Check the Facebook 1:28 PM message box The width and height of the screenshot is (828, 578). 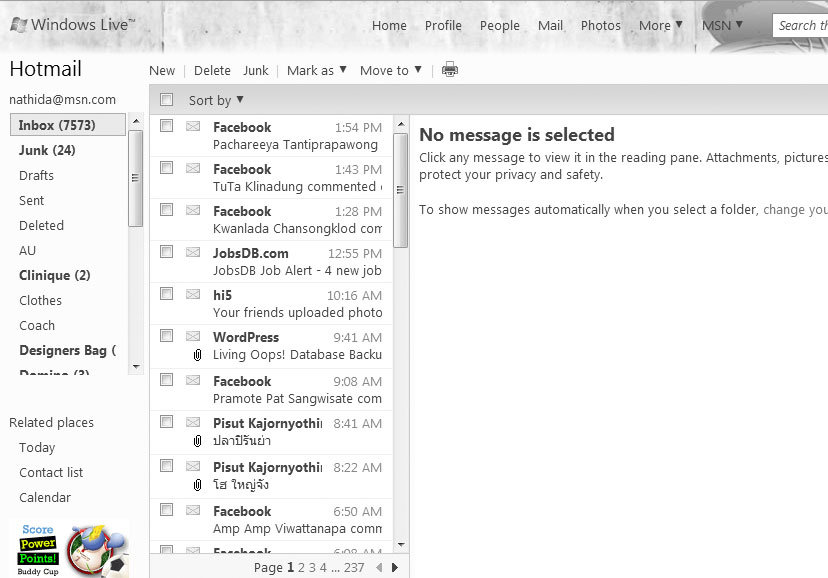tap(166, 210)
